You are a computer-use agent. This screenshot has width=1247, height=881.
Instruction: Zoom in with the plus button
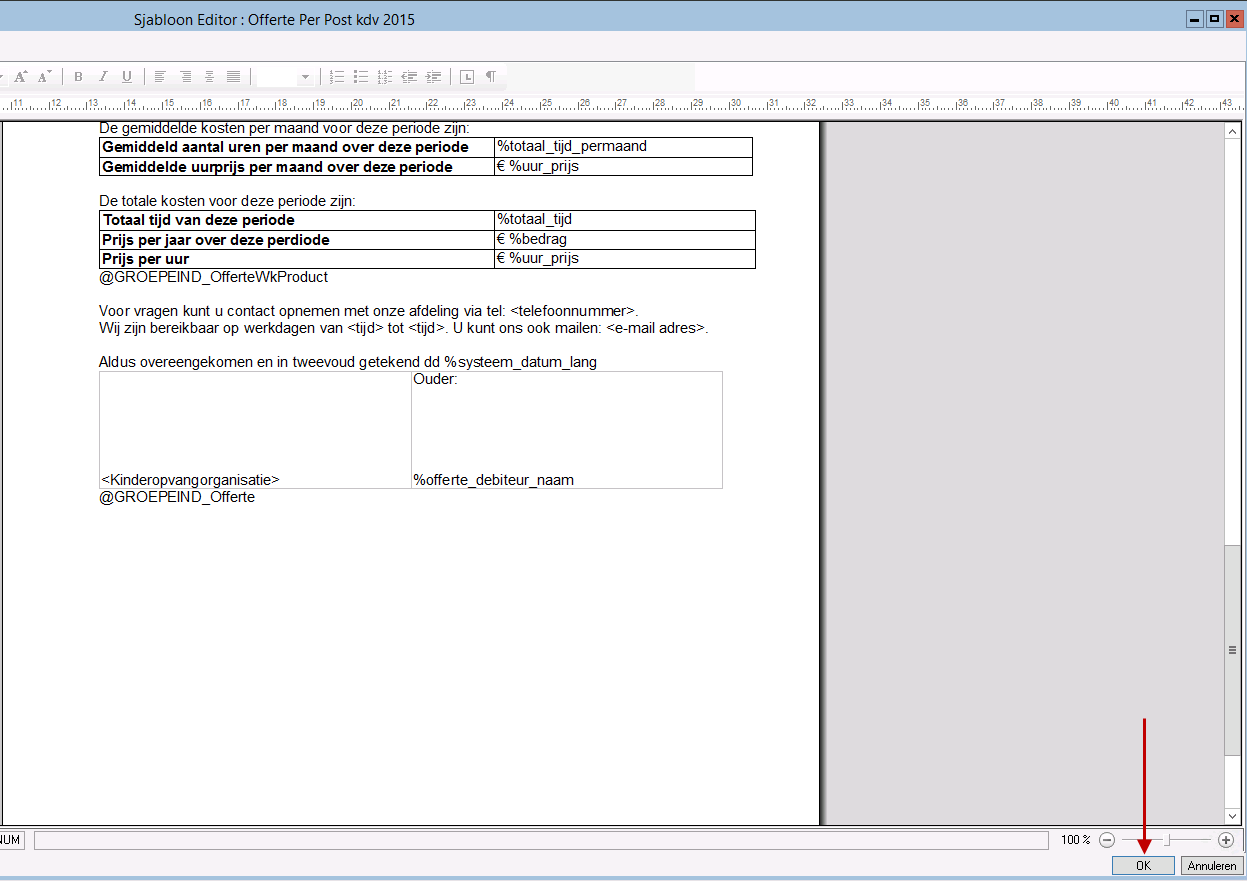coord(1226,840)
